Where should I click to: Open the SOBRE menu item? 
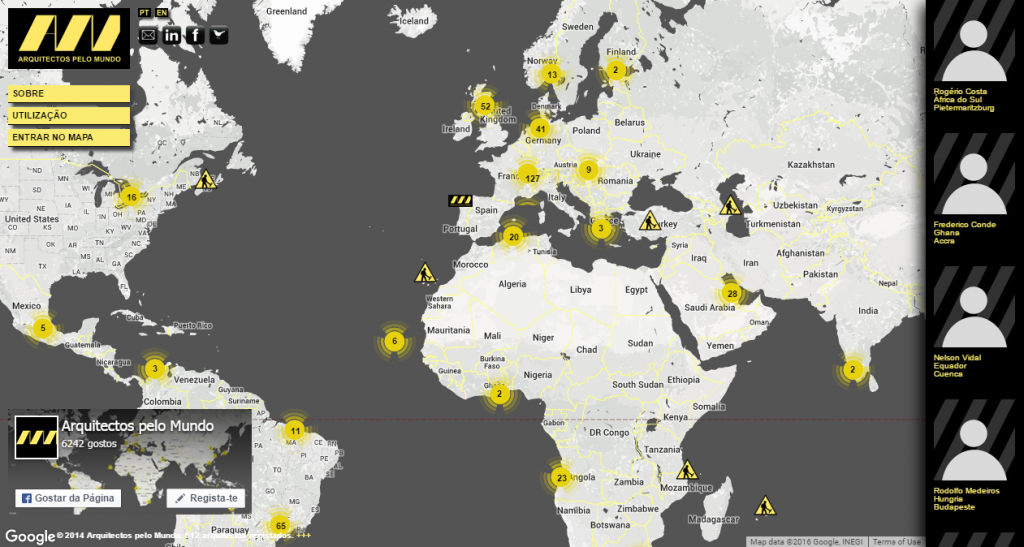[x=69, y=94]
